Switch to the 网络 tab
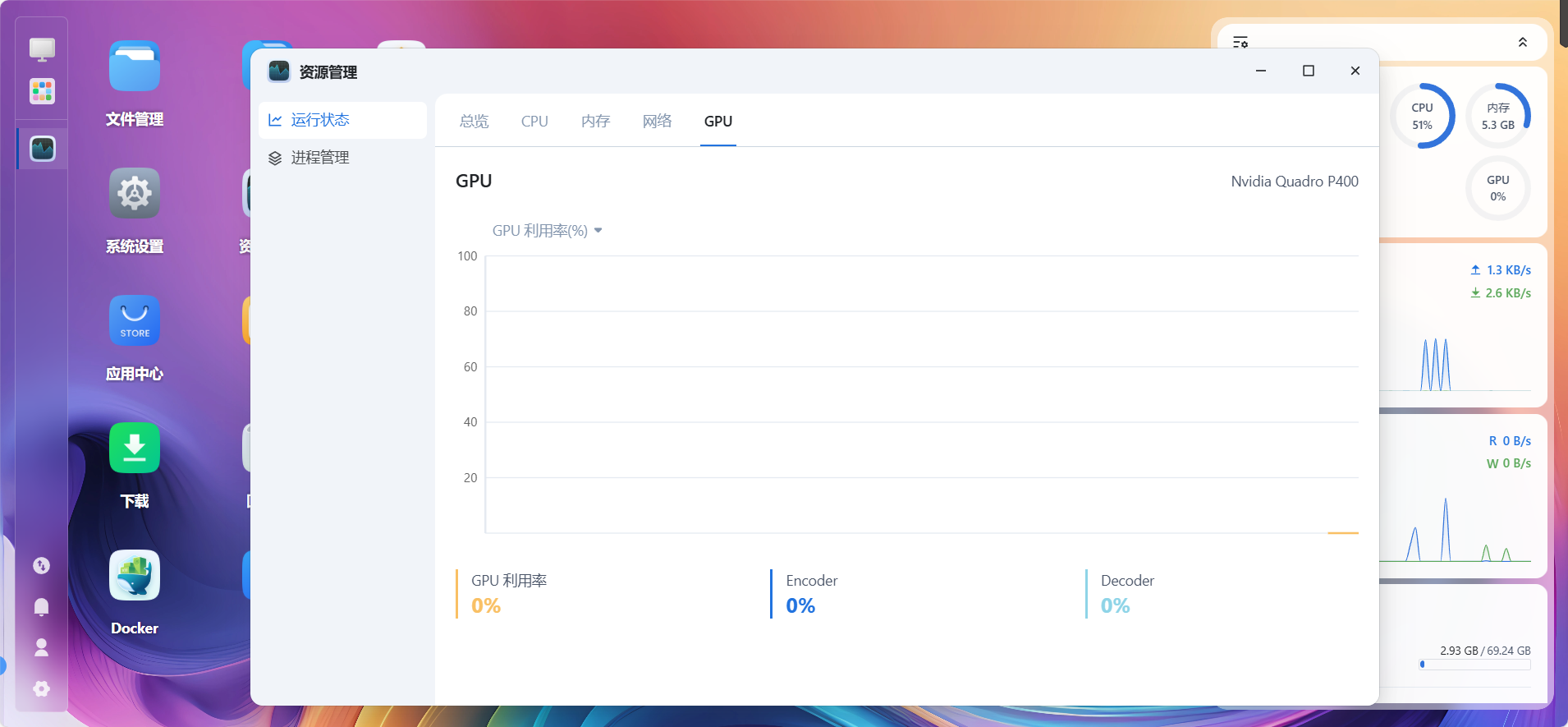Image resolution: width=1568 pixels, height=727 pixels. pyautogui.click(x=658, y=122)
